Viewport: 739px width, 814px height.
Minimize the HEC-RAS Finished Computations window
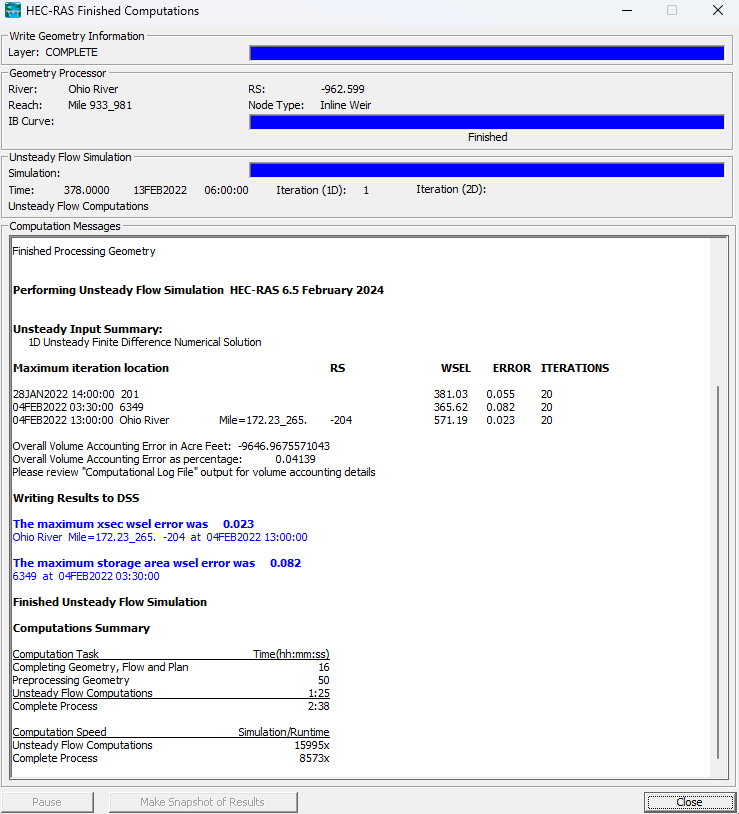click(x=627, y=10)
